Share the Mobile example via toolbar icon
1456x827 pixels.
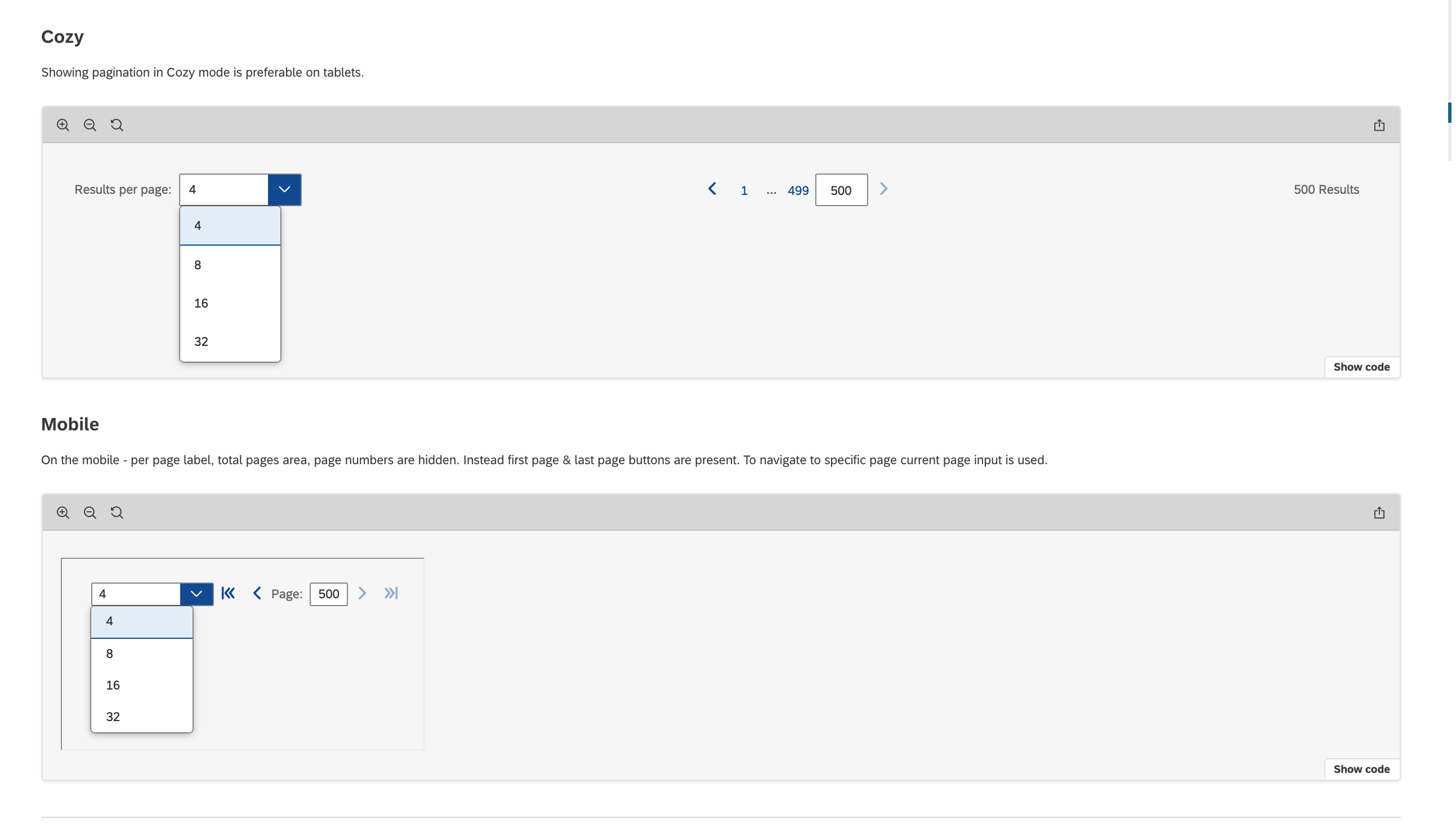[x=1379, y=513]
